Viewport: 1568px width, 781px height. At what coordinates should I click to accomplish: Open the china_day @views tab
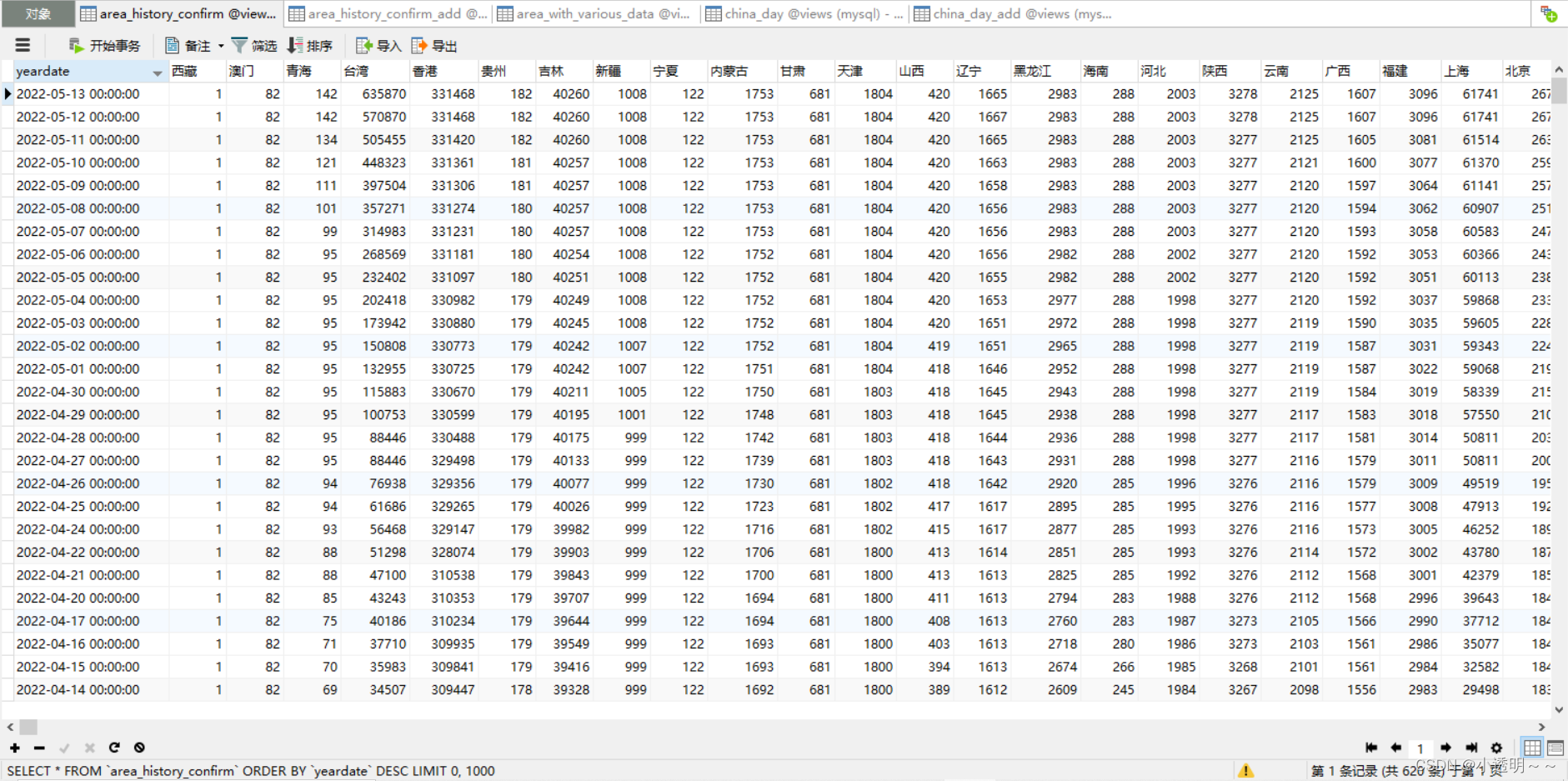tap(804, 13)
